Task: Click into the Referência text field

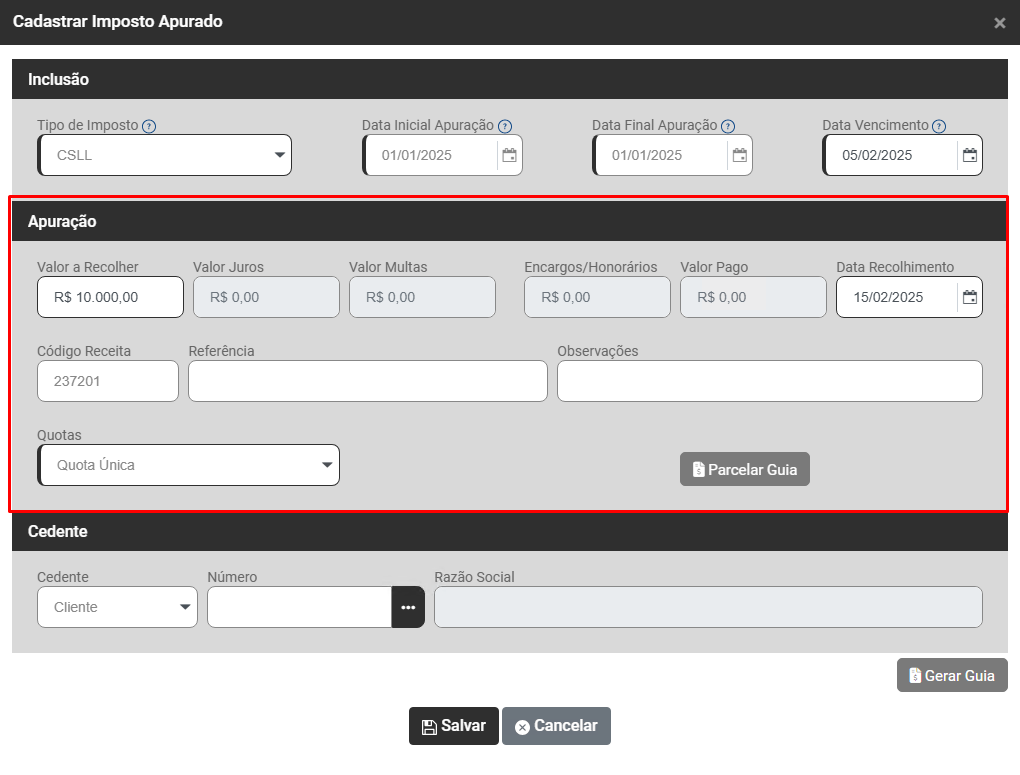Action: [x=367, y=381]
